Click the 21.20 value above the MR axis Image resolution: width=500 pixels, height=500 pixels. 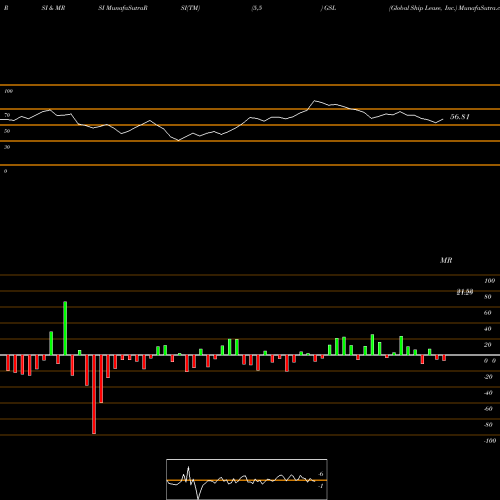coord(465,292)
